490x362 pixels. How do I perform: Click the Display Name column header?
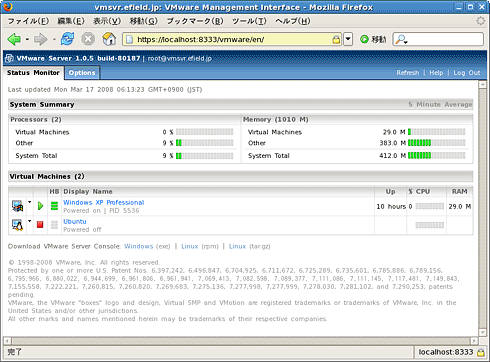point(88,192)
